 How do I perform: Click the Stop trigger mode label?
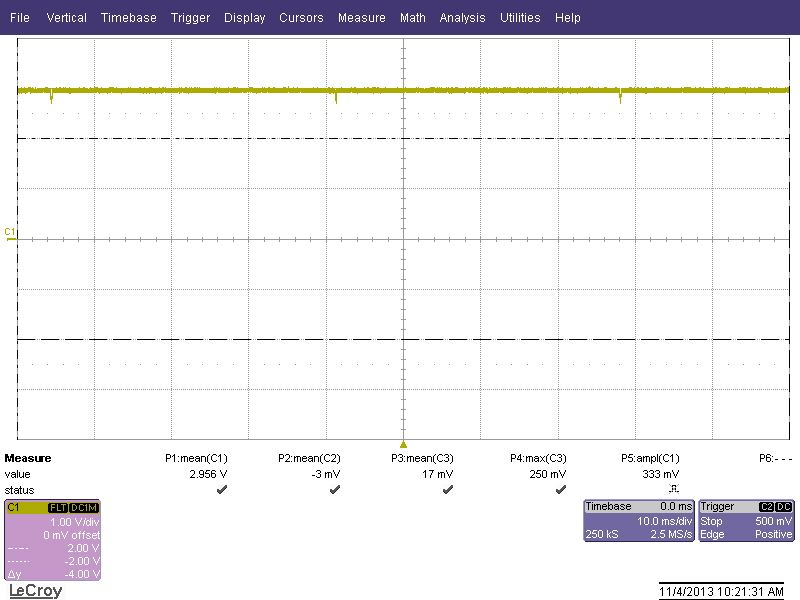(x=711, y=521)
